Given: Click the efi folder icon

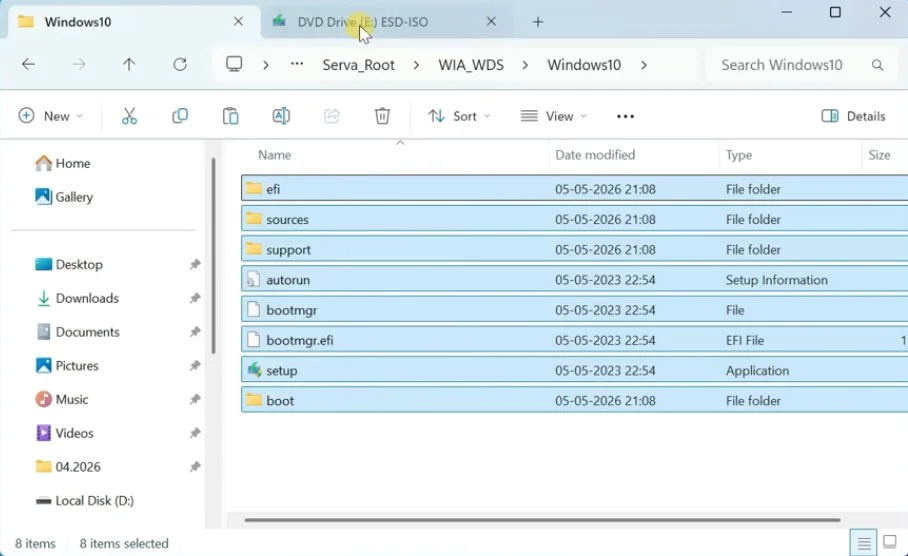Looking at the screenshot, I should (x=254, y=188).
